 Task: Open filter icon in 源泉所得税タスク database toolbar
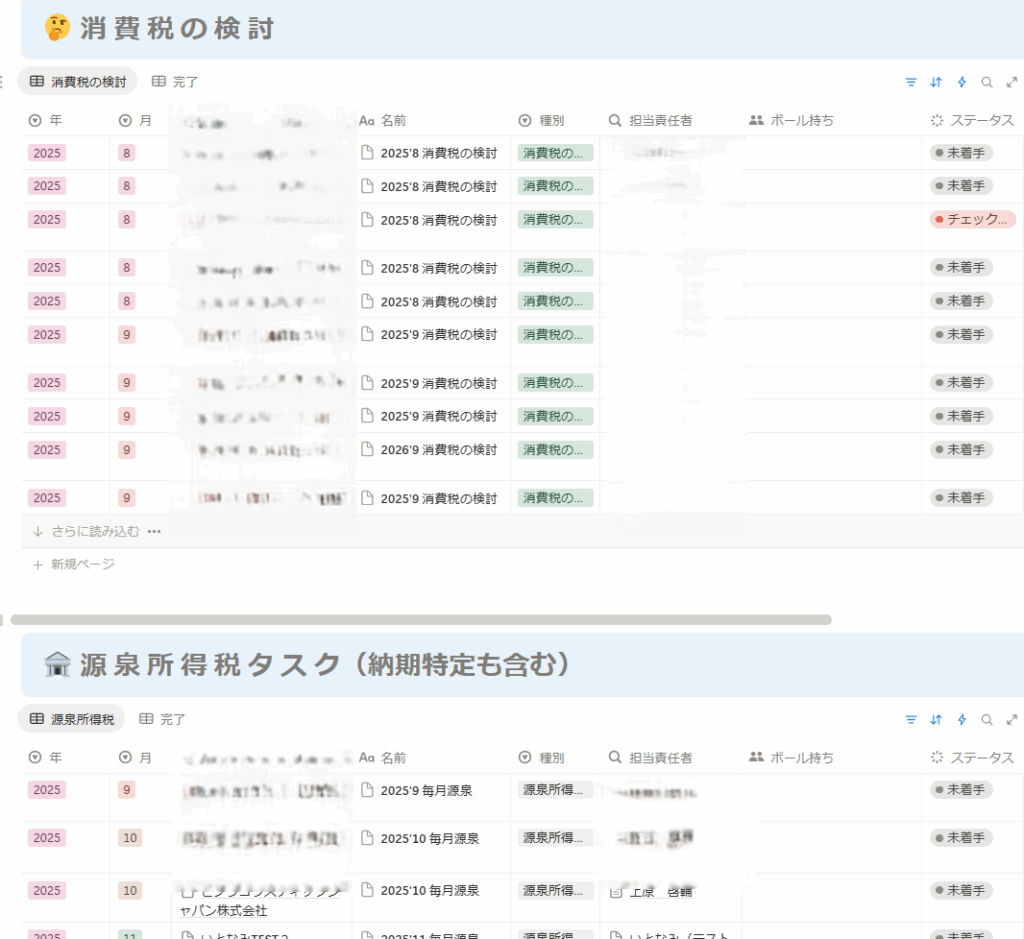(x=910, y=719)
